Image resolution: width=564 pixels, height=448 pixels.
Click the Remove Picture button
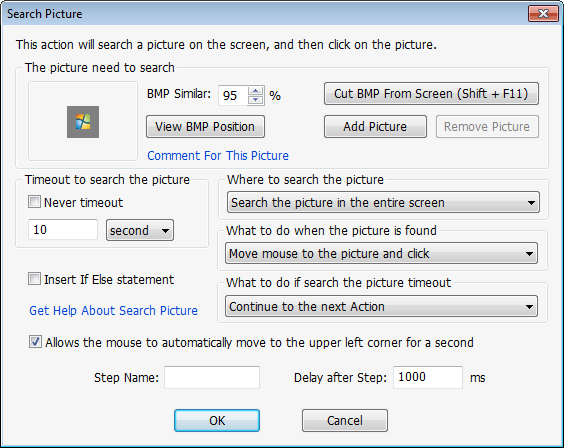tap(487, 127)
